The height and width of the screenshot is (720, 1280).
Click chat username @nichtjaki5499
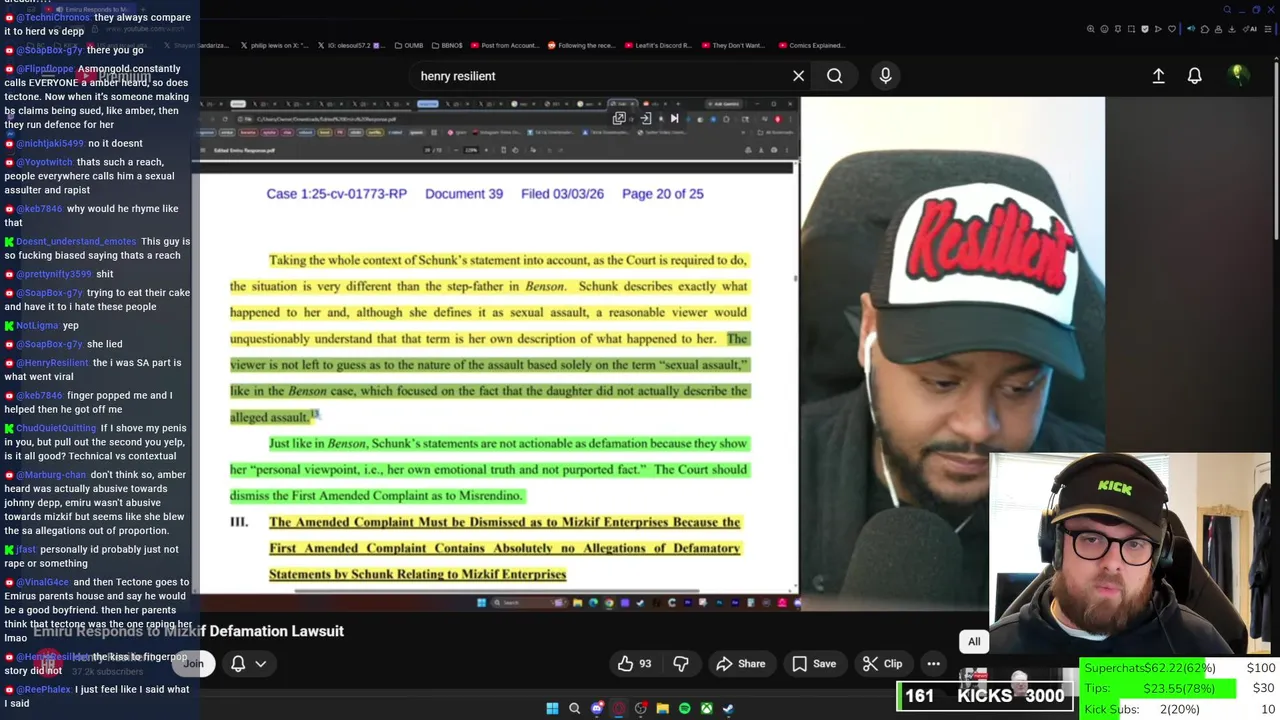tap(50, 143)
